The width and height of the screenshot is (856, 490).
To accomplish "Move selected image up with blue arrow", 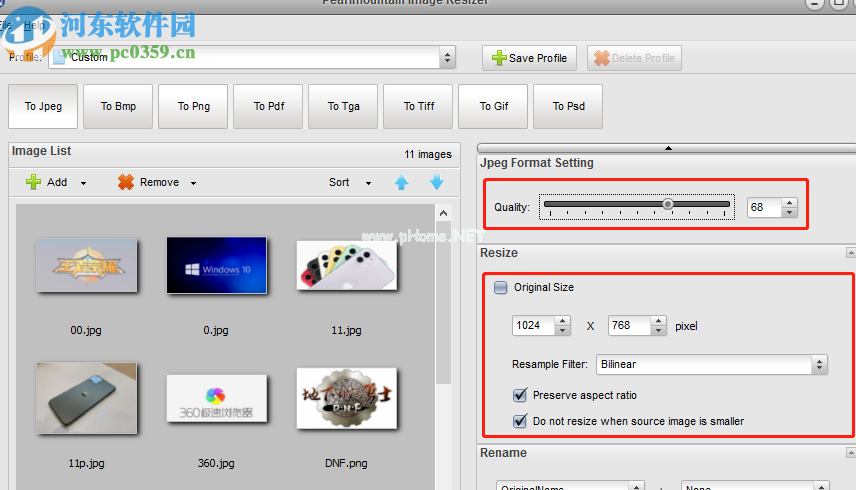I will click(401, 182).
